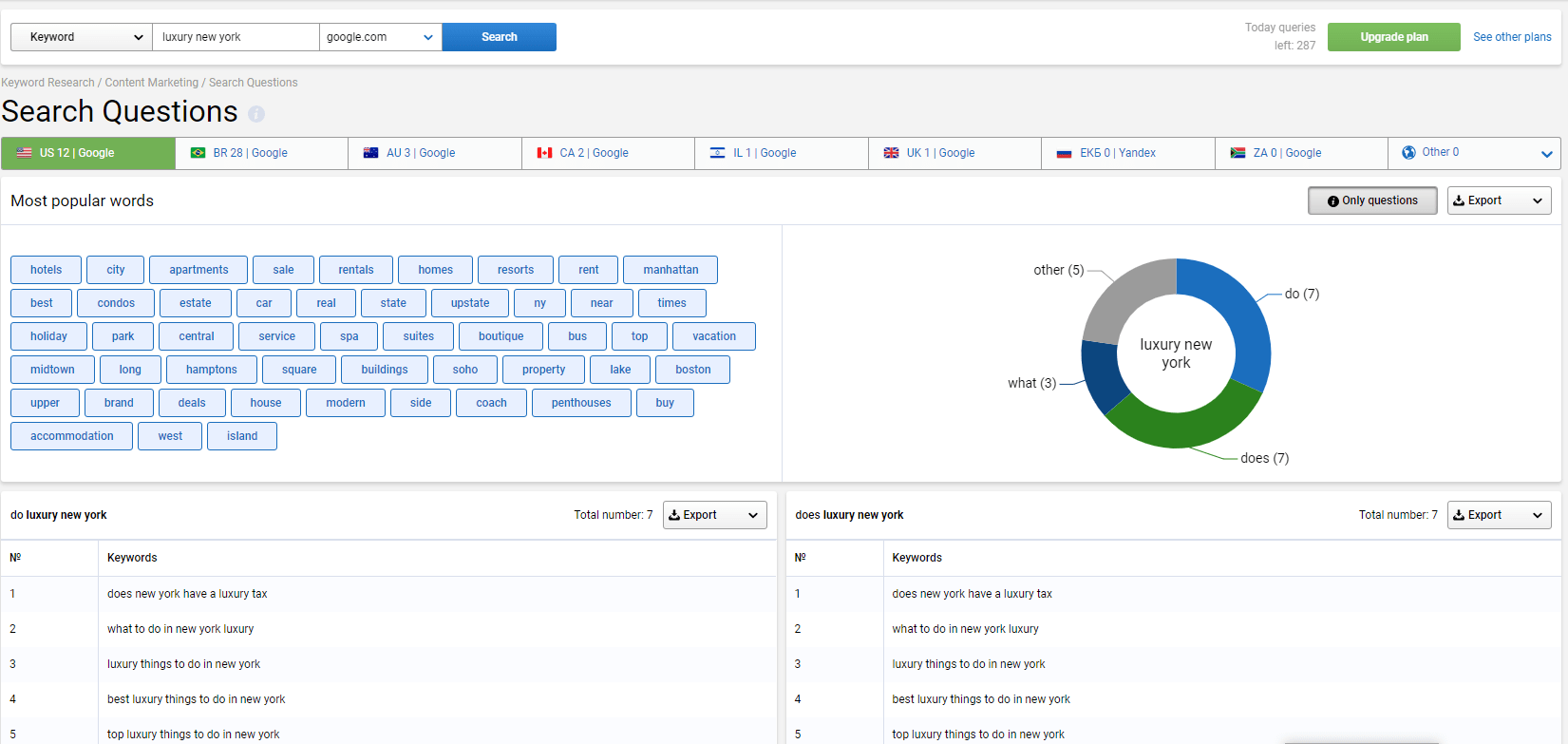Click the apartments word tag
The image size is (1568, 744).
[198, 270]
